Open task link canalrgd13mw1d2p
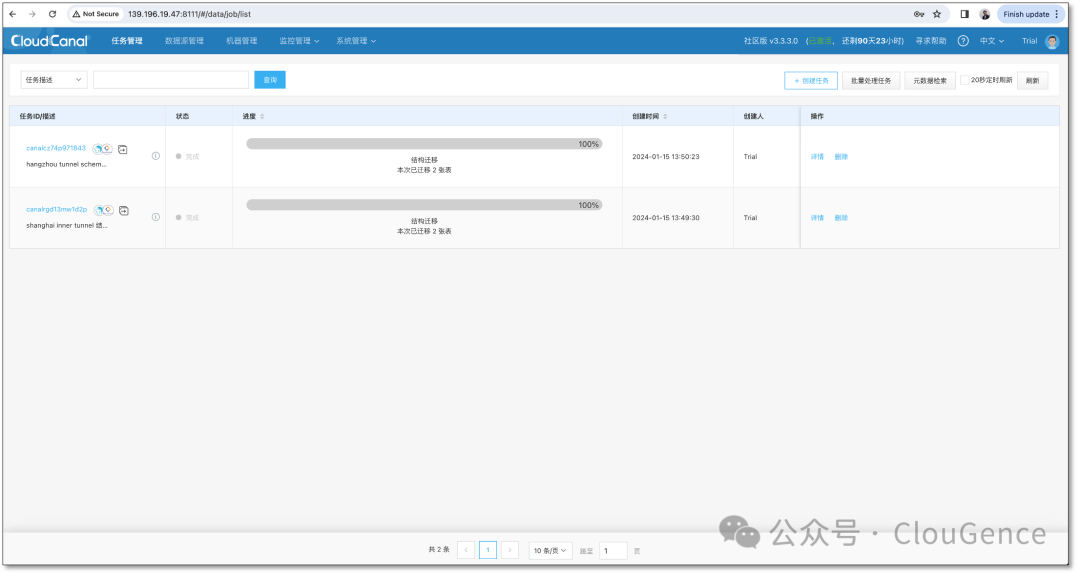The width and height of the screenshot is (1080, 576). pyautogui.click(x=56, y=209)
